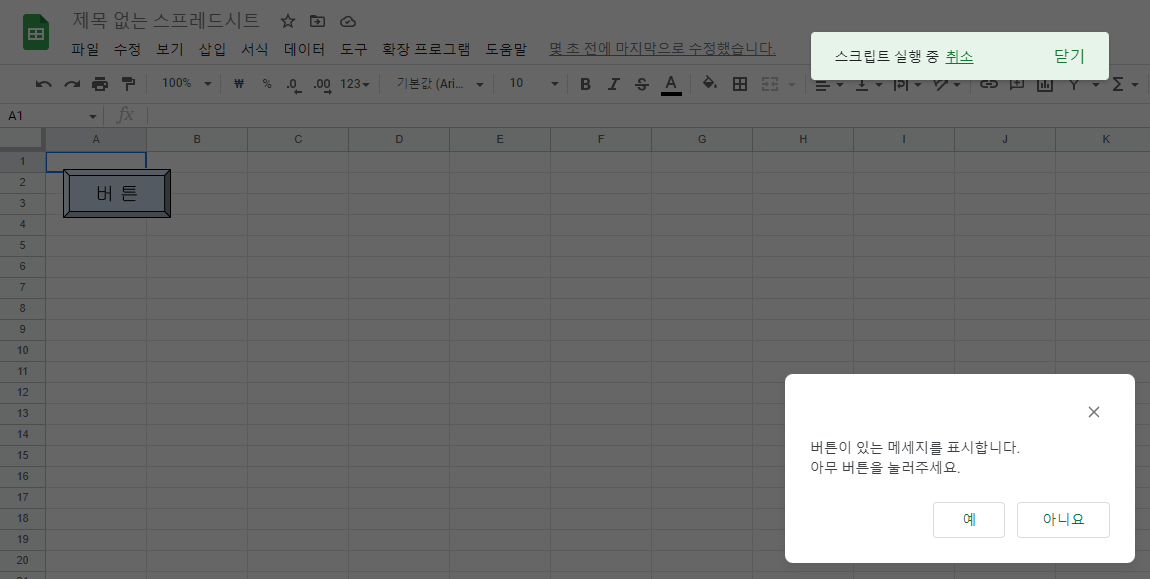Click the spreadsheet title 제목 없는 스프레드시트

pyautogui.click(x=166, y=21)
